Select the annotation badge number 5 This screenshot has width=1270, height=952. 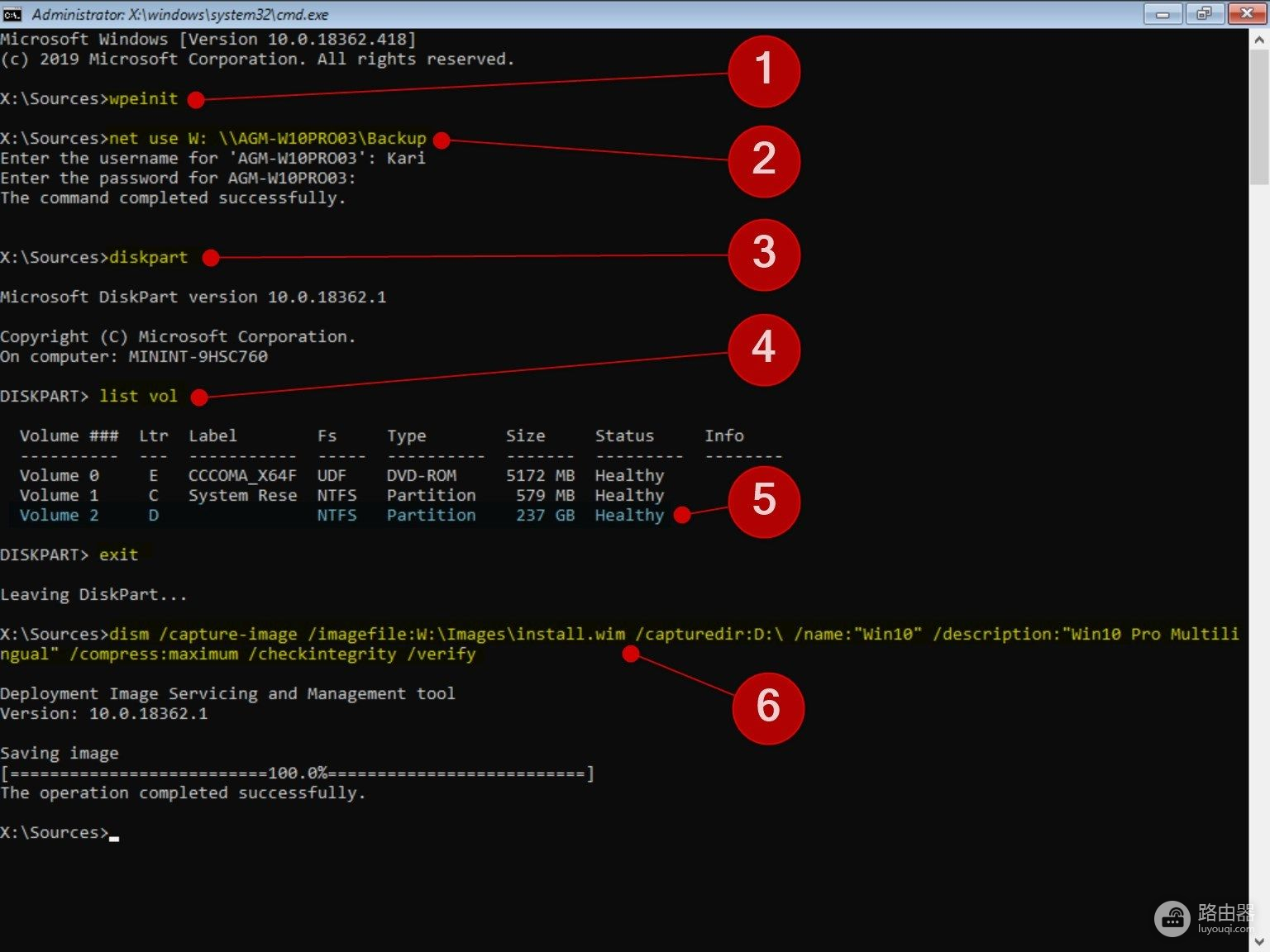763,501
